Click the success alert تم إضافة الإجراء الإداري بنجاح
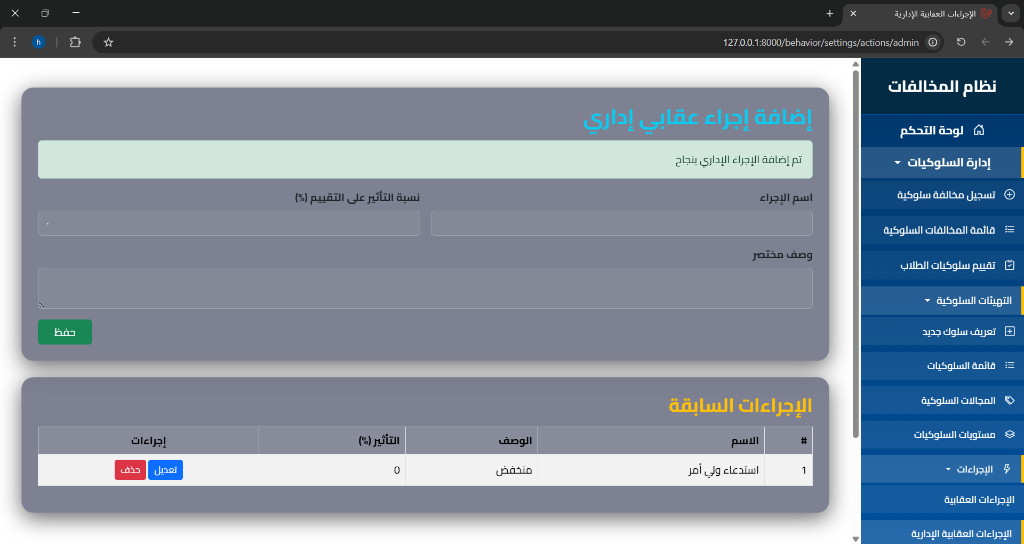The height and width of the screenshot is (544, 1024). point(425,159)
